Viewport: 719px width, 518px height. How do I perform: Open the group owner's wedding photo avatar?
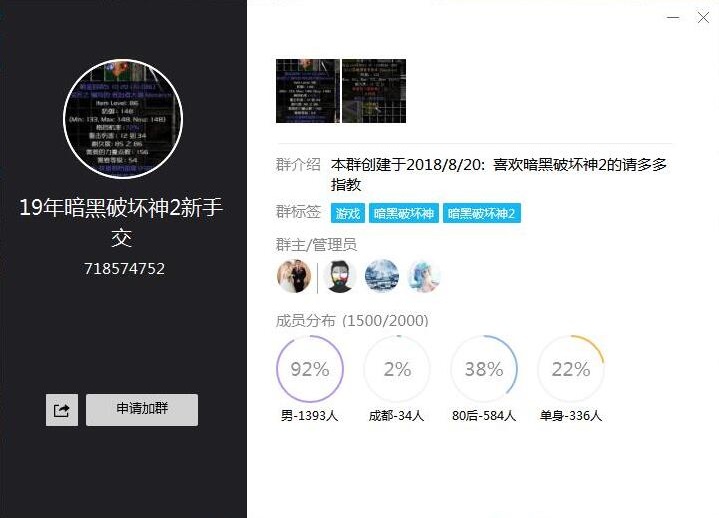coord(294,276)
